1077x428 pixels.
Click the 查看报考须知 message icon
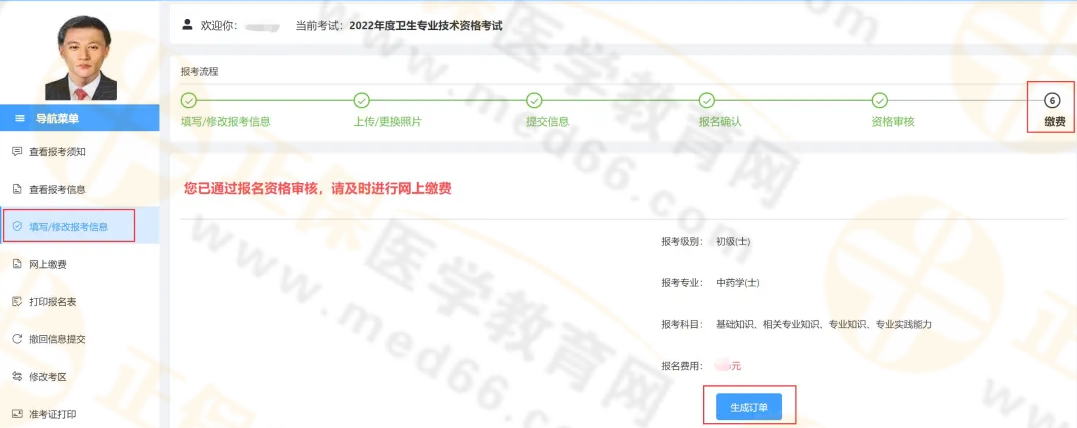click(x=16, y=152)
